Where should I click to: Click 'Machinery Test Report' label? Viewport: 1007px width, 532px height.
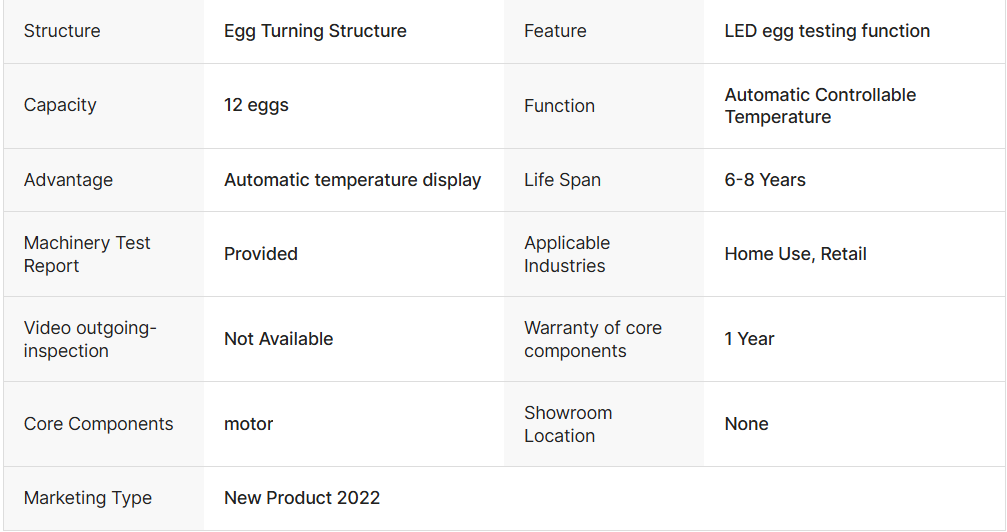point(87,254)
